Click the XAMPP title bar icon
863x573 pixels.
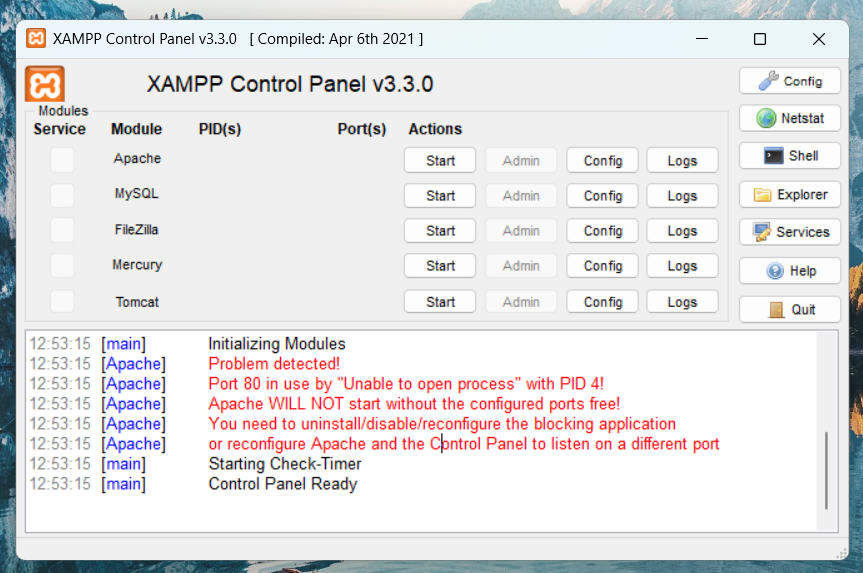[x=36, y=39]
